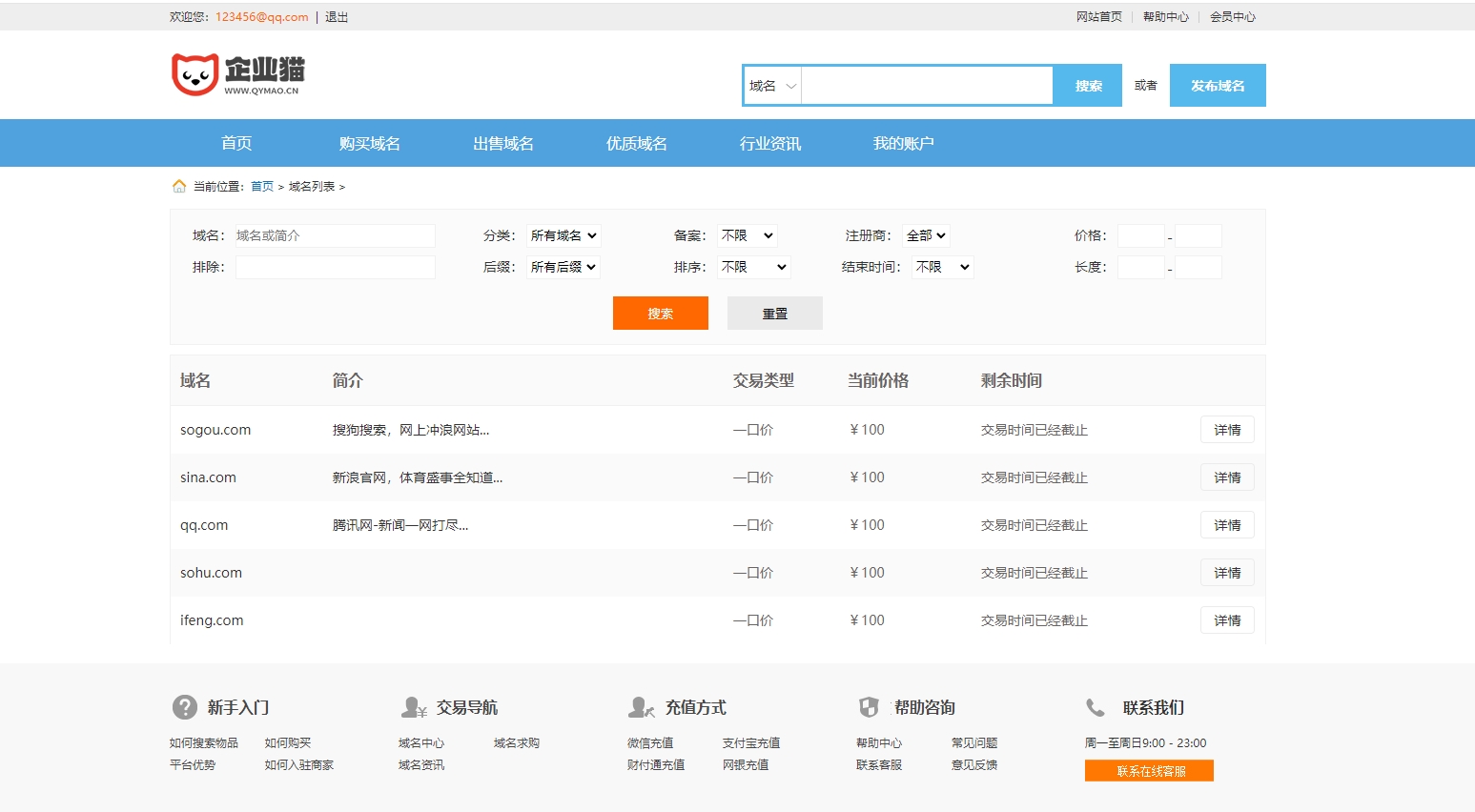1475x812 pixels.
Task: Open 如何入驻商家 footer link
Action: click(x=299, y=765)
